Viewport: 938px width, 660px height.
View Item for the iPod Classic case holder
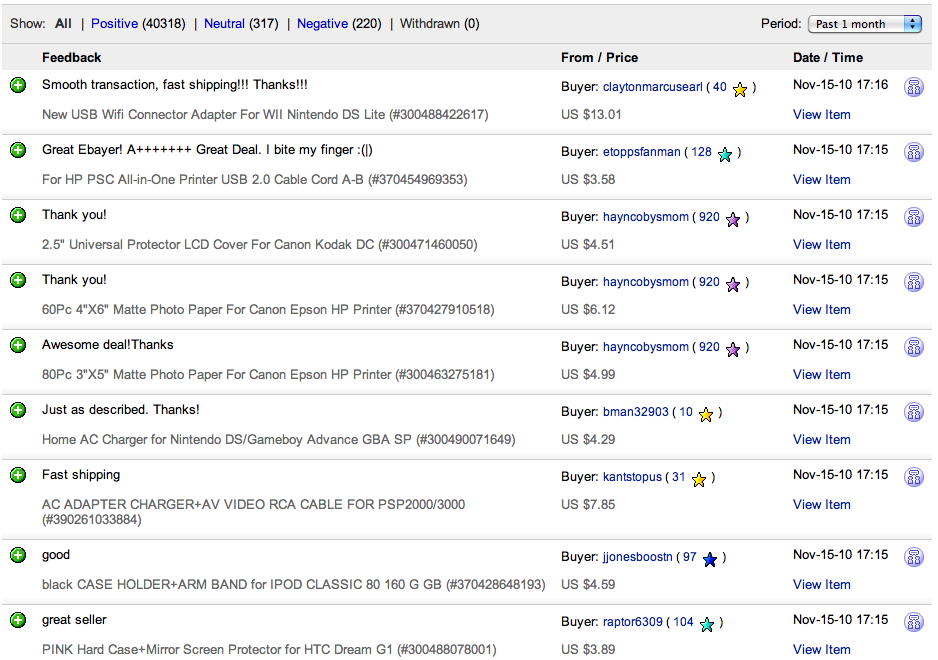[821, 585]
